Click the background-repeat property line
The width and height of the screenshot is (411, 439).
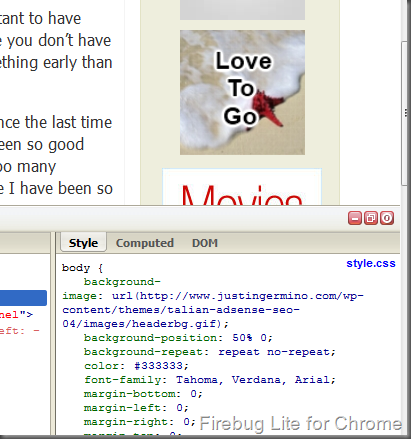click(210, 352)
